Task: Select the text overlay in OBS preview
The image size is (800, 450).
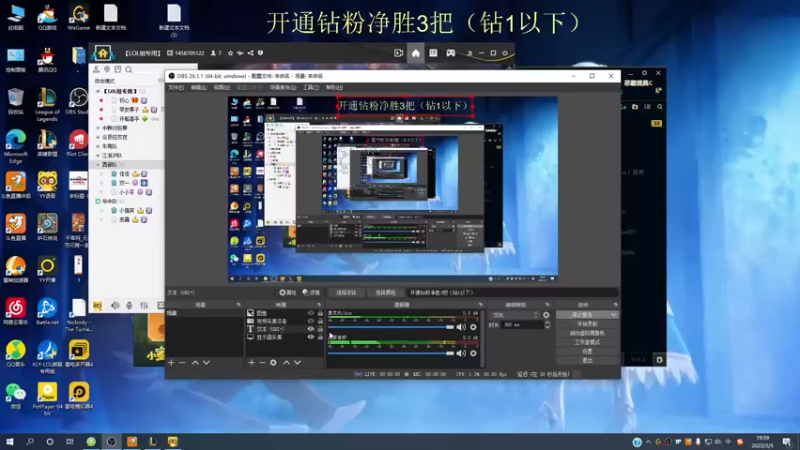Action: pos(404,106)
